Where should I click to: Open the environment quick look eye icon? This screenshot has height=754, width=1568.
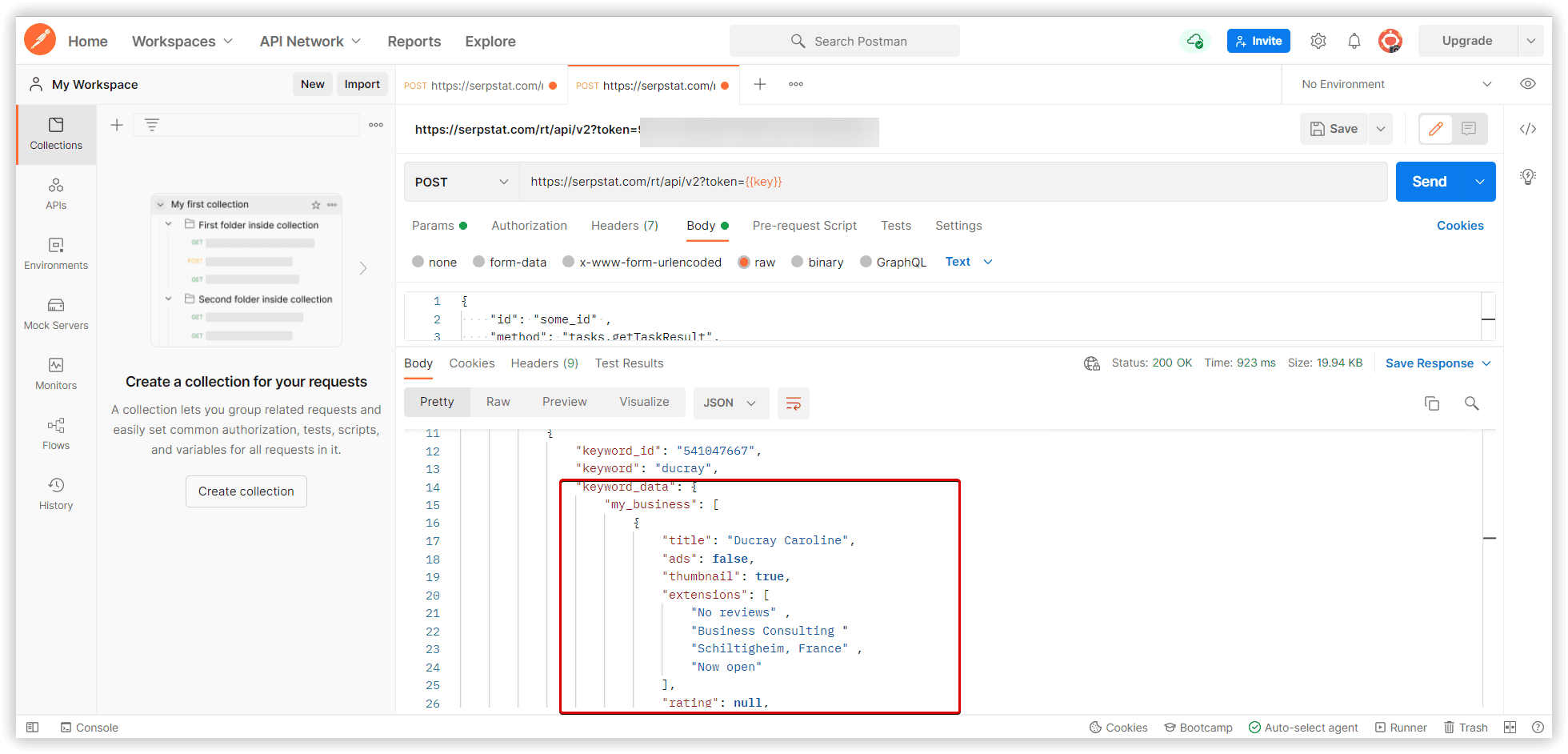coord(1528,84)
